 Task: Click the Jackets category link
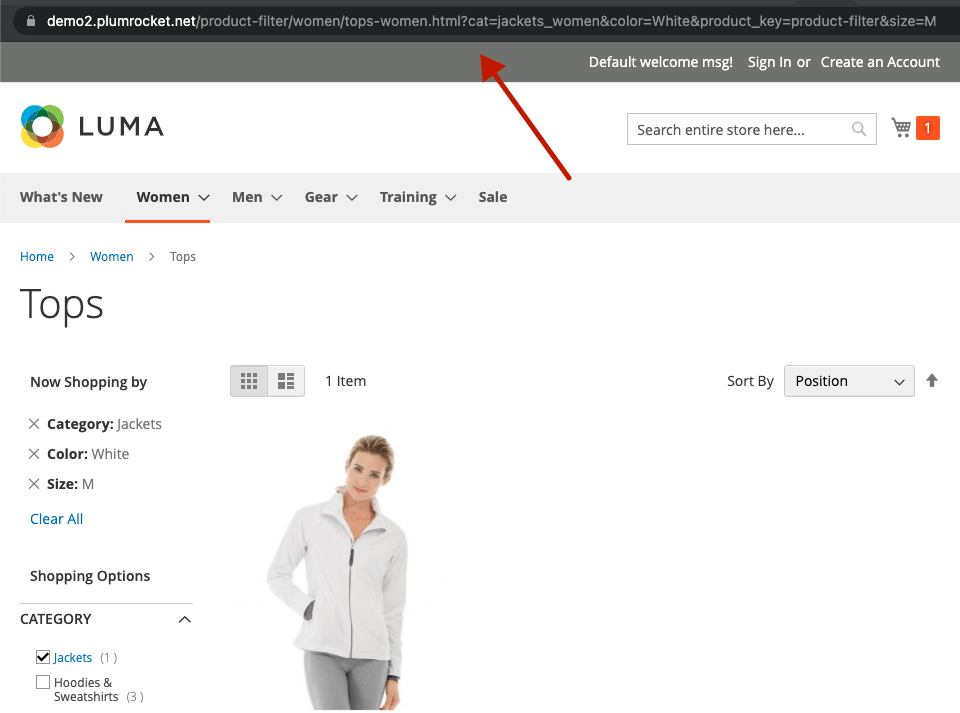click(73, 657)
